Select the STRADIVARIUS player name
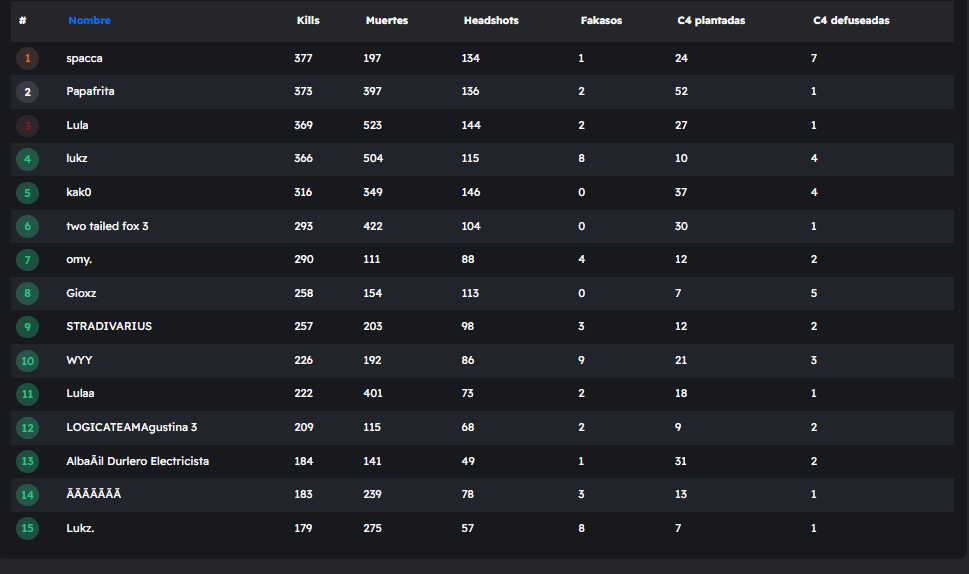 click(x=109, y=327)
